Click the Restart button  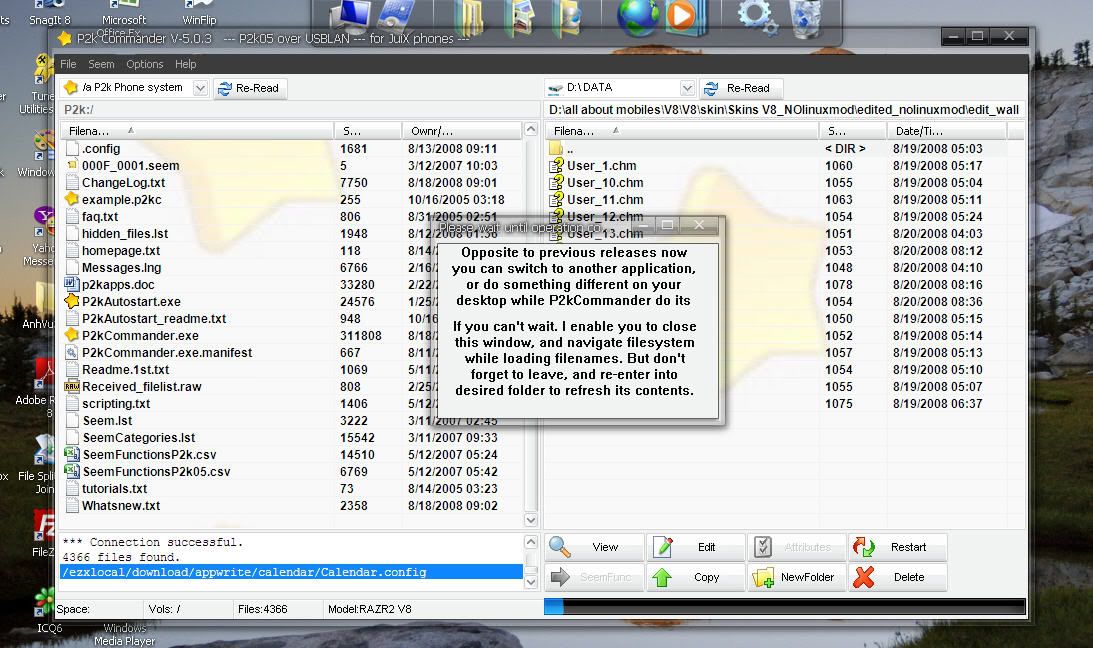[897, 547]
